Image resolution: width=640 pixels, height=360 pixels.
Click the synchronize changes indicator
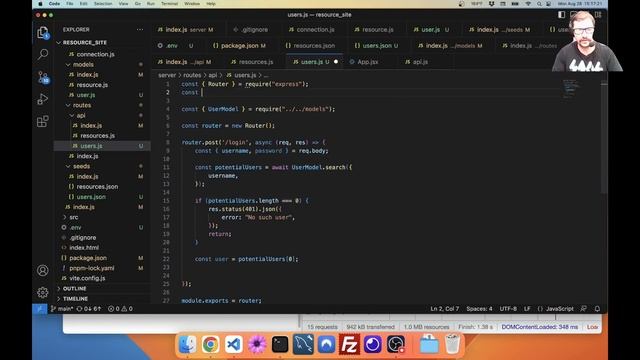coord(89,309)
